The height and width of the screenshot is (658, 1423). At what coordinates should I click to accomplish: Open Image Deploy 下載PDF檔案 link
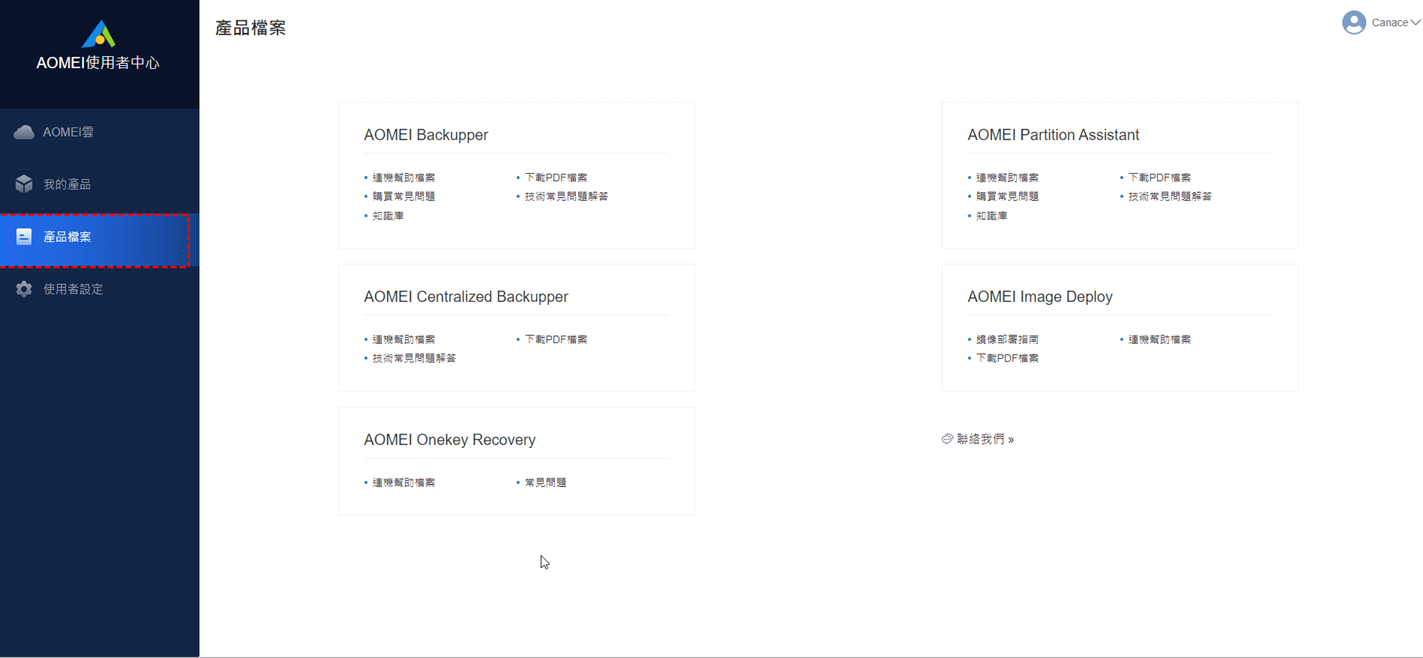1007,358
